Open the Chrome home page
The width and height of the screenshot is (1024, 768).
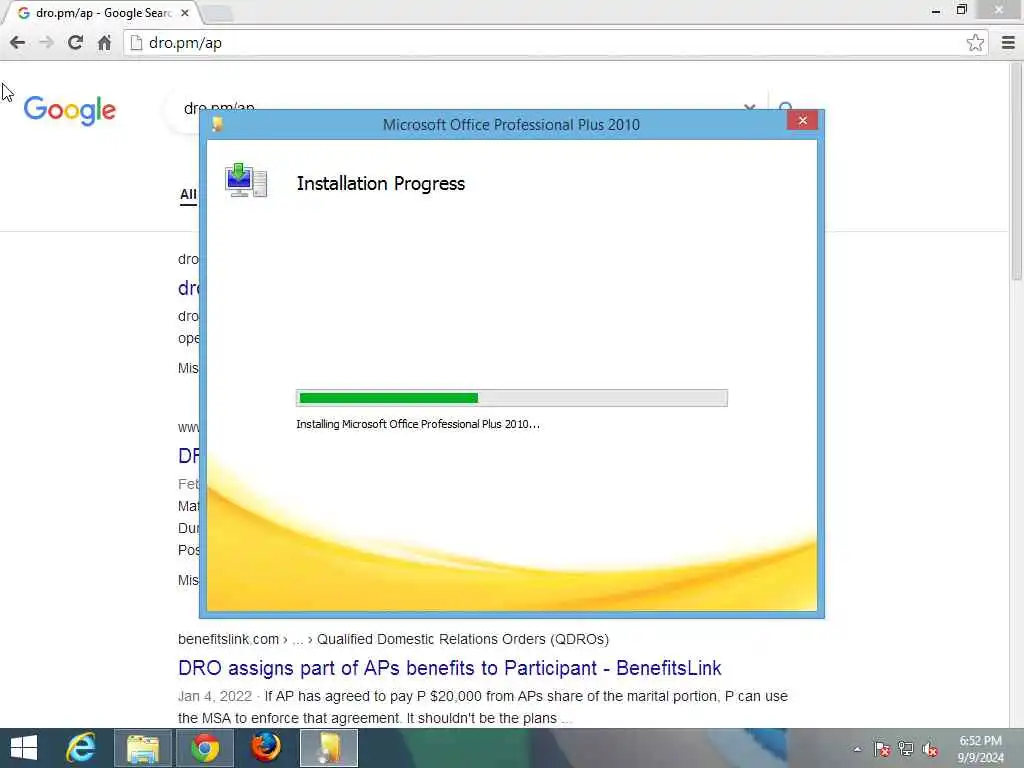[x=104, y=42]
